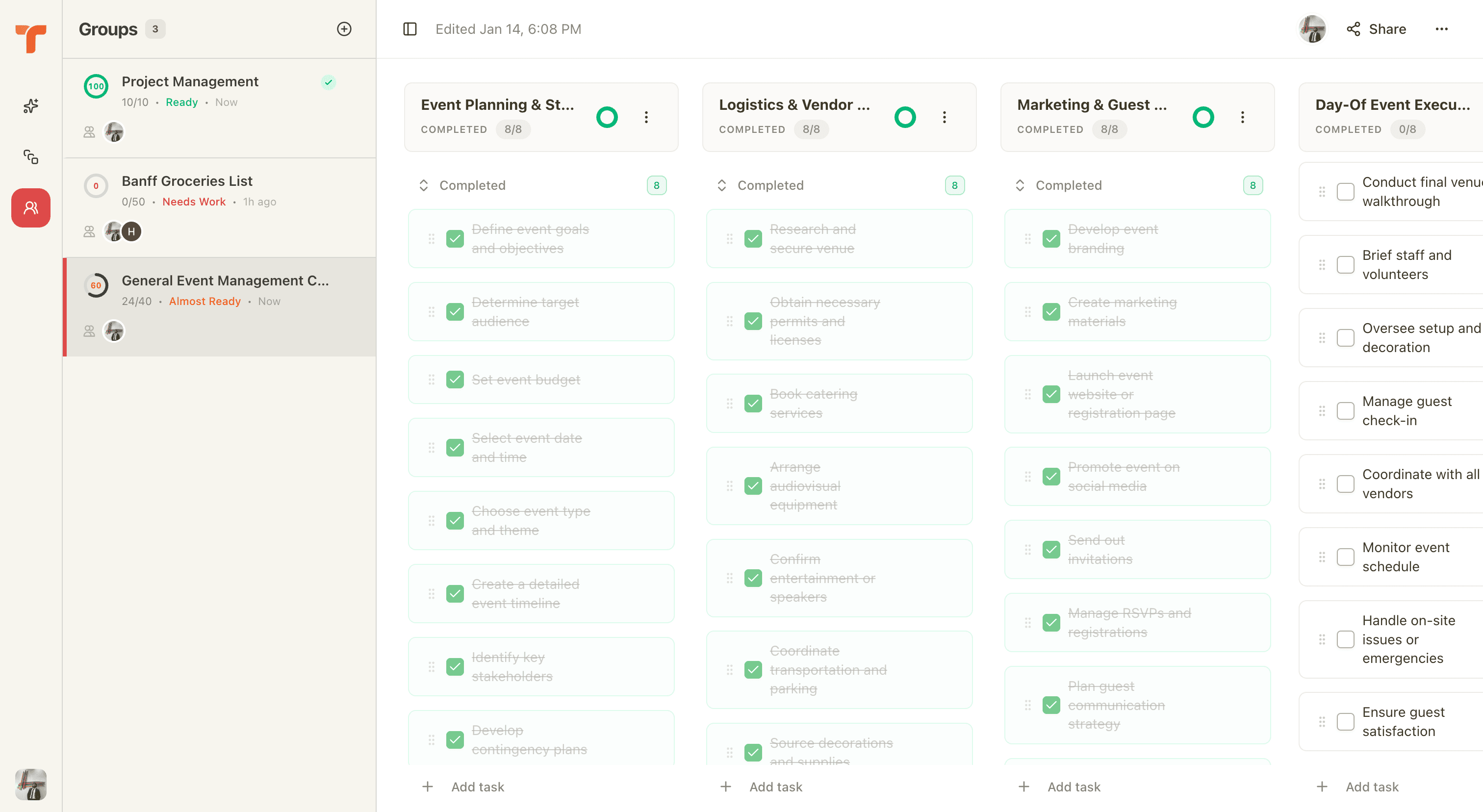
Task: Open the linked shapes sidebar icon
Action: (x=30, y=156)
